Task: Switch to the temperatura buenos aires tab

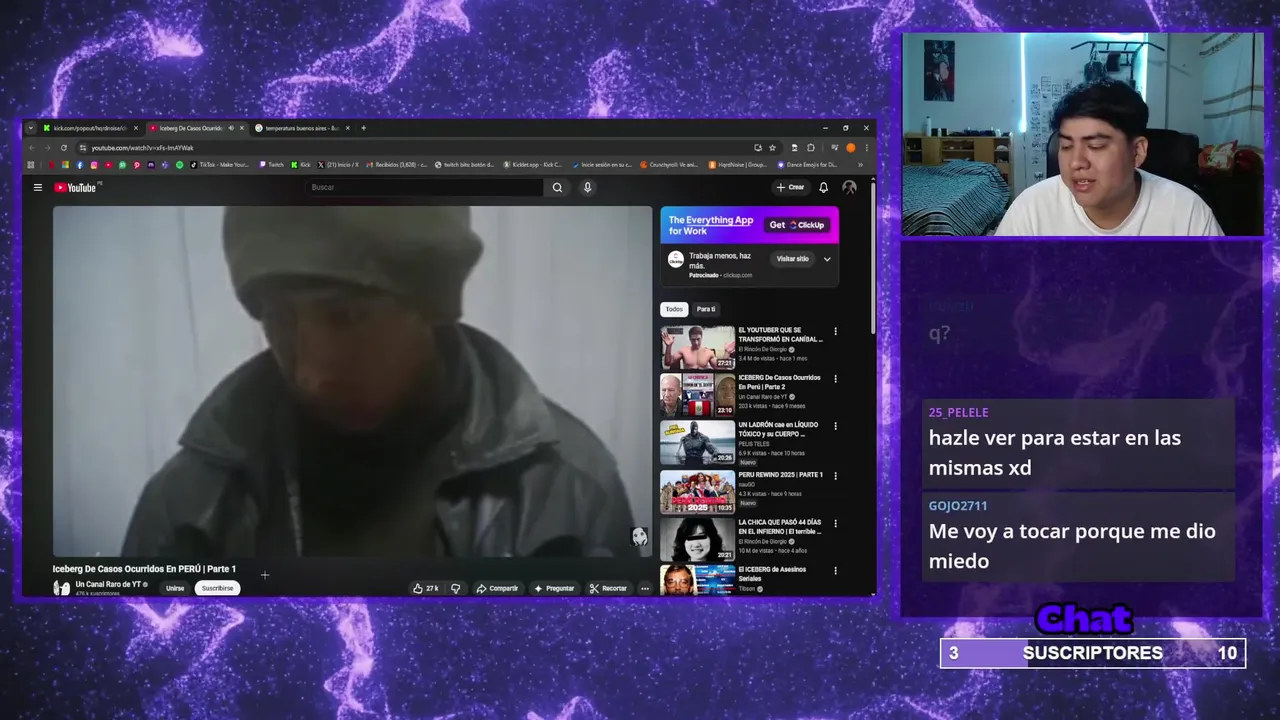Action: tap(300, 128)
